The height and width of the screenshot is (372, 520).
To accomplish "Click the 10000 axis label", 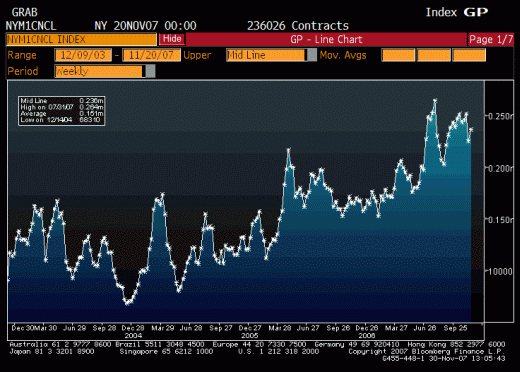I will click(x=500, y=272).
